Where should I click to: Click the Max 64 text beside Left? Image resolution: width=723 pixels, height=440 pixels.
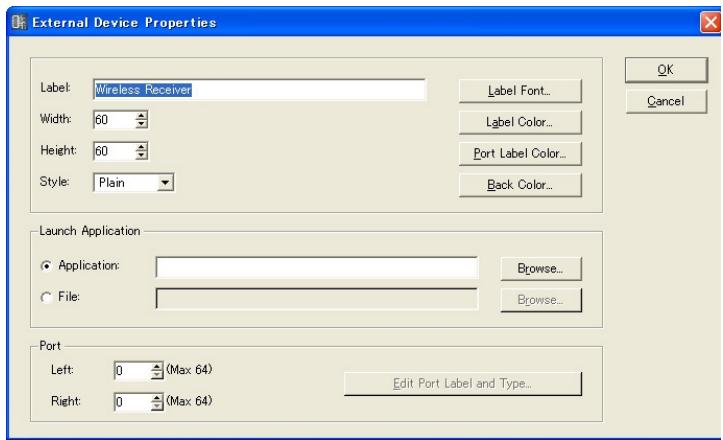point(190,369)
